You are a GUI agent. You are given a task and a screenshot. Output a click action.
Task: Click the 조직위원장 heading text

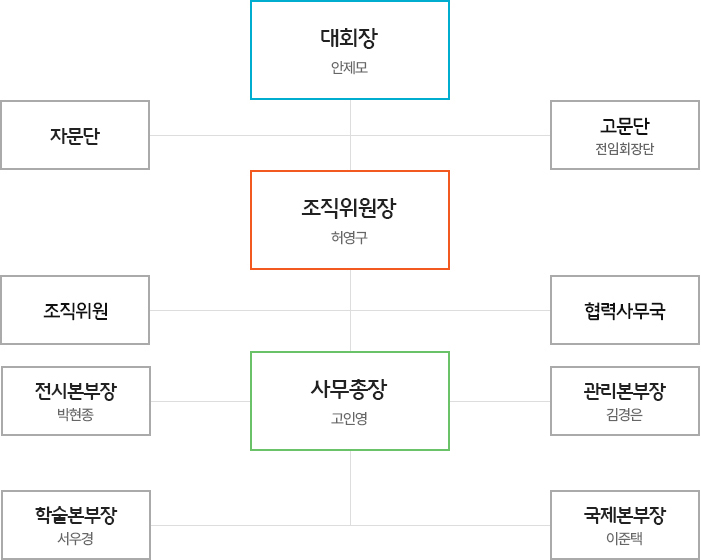click(x=349, y=208)
